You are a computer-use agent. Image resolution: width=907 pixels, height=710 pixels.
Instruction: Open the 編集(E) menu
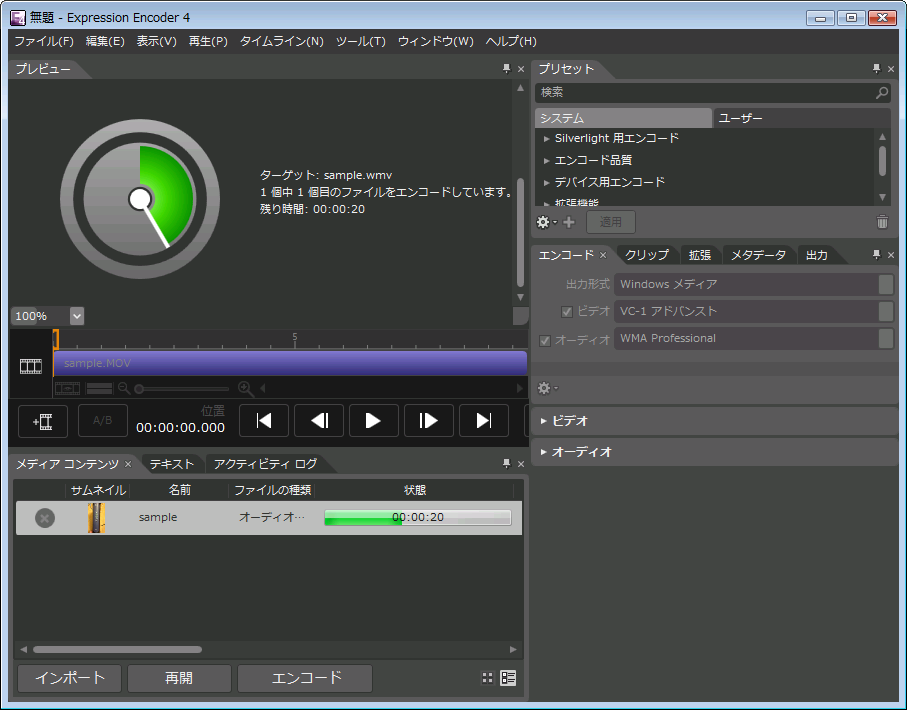pyautogui.click(x=105, y=41)
